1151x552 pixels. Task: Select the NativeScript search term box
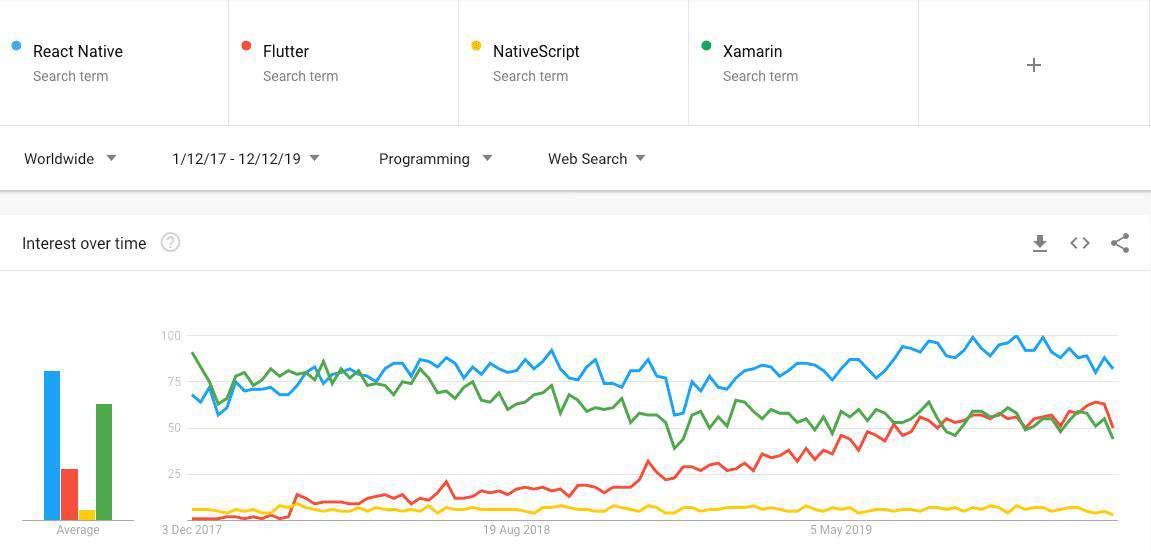click(573, 62)
